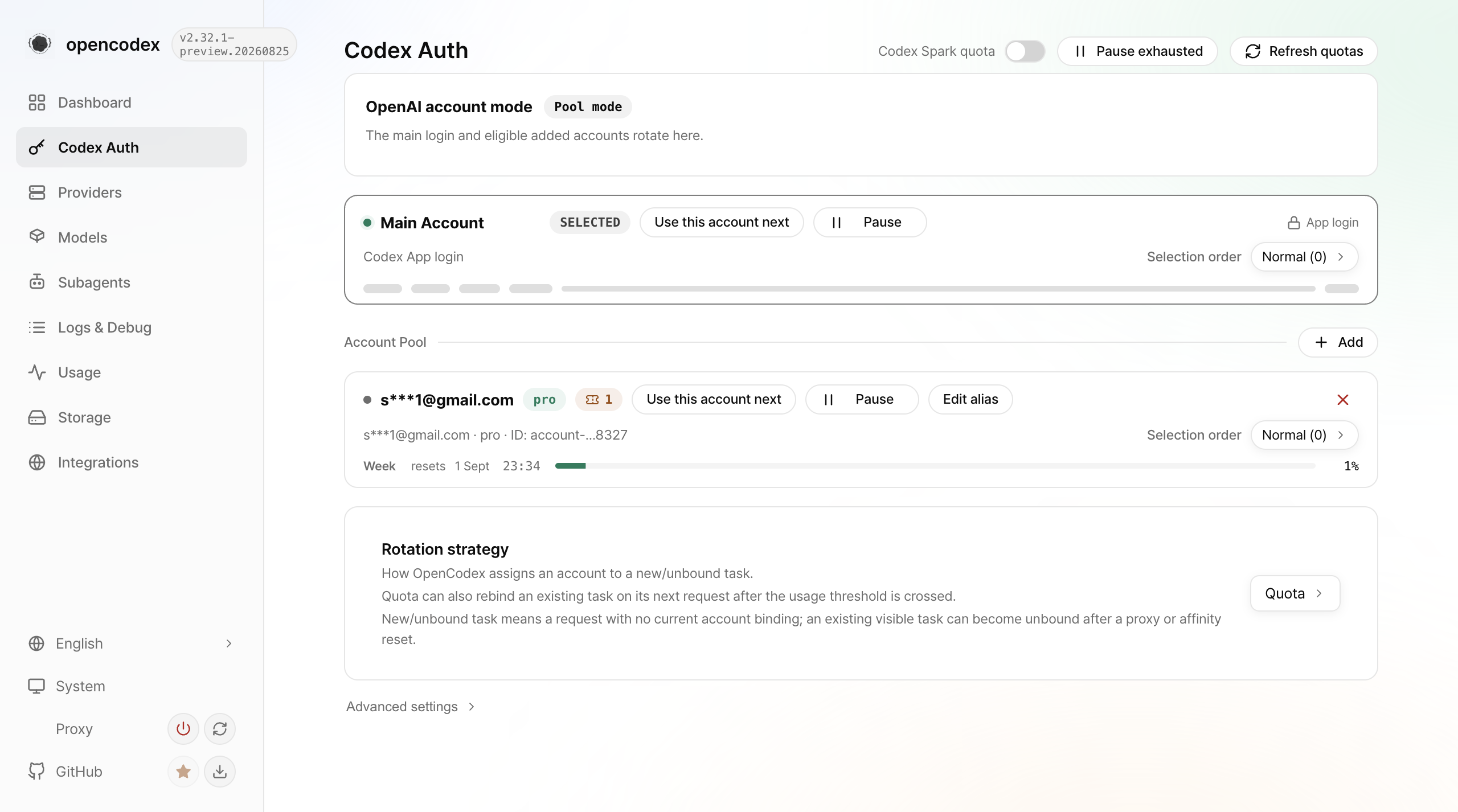
Task: Pause the s***1@gmail.com account
Action: pos(862,399)
